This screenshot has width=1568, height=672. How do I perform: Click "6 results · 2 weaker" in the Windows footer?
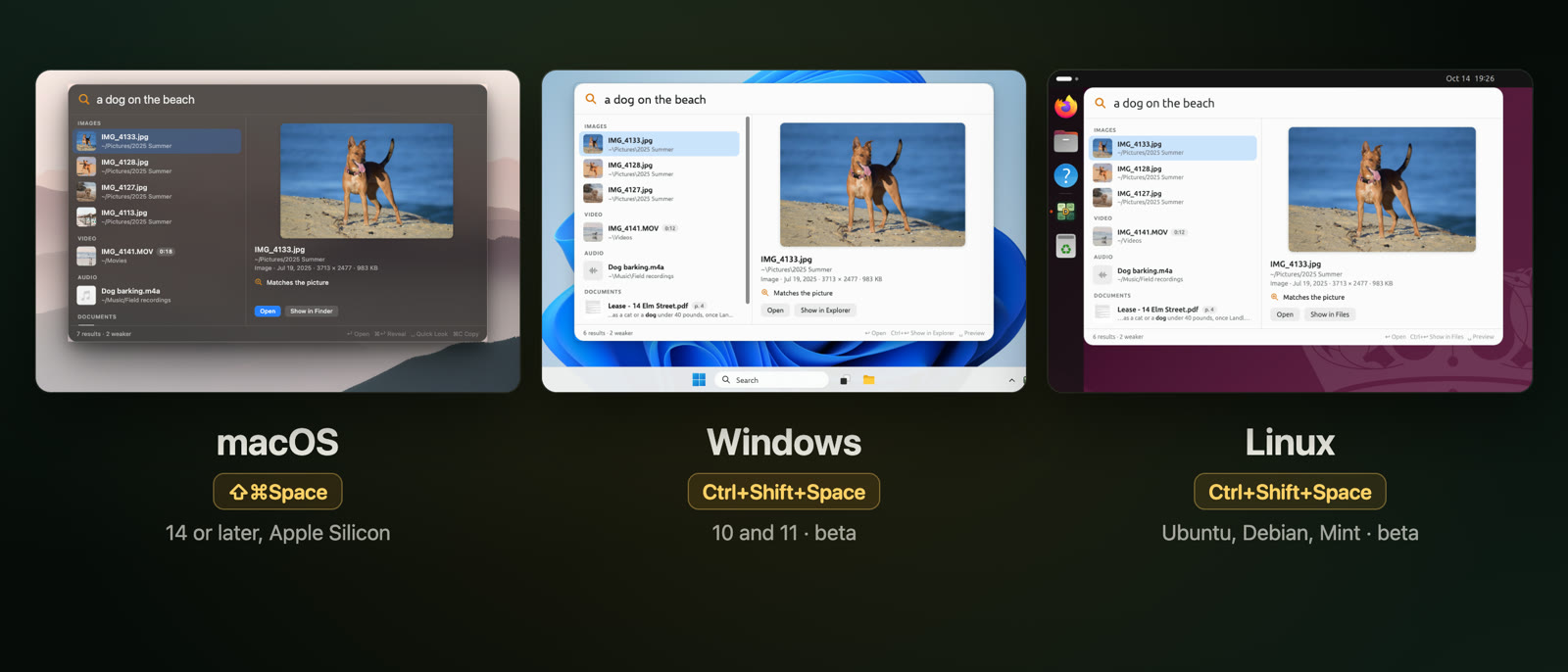(609, 333)
